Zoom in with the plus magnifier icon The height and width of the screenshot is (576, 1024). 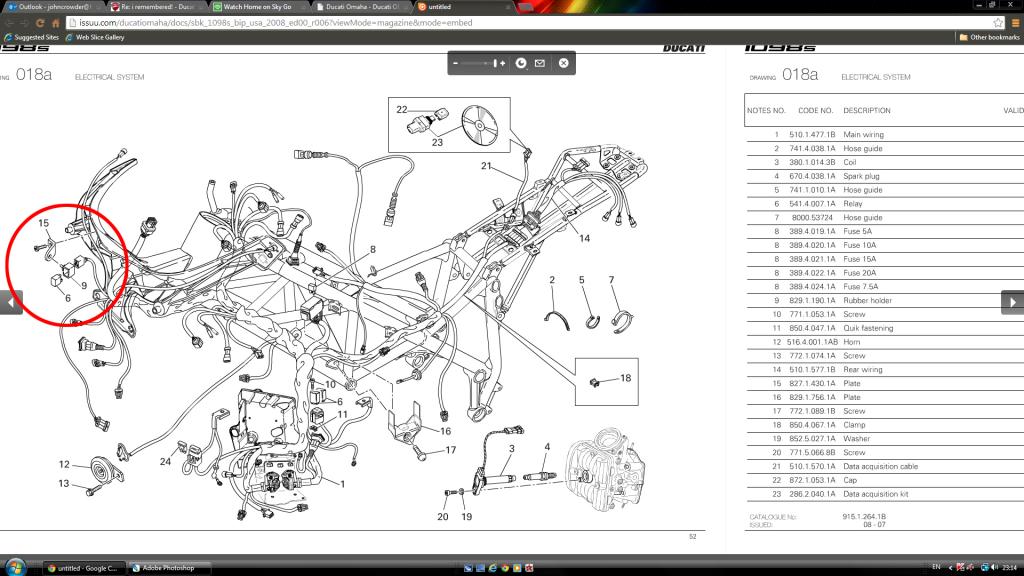click(x=503, y=63)
